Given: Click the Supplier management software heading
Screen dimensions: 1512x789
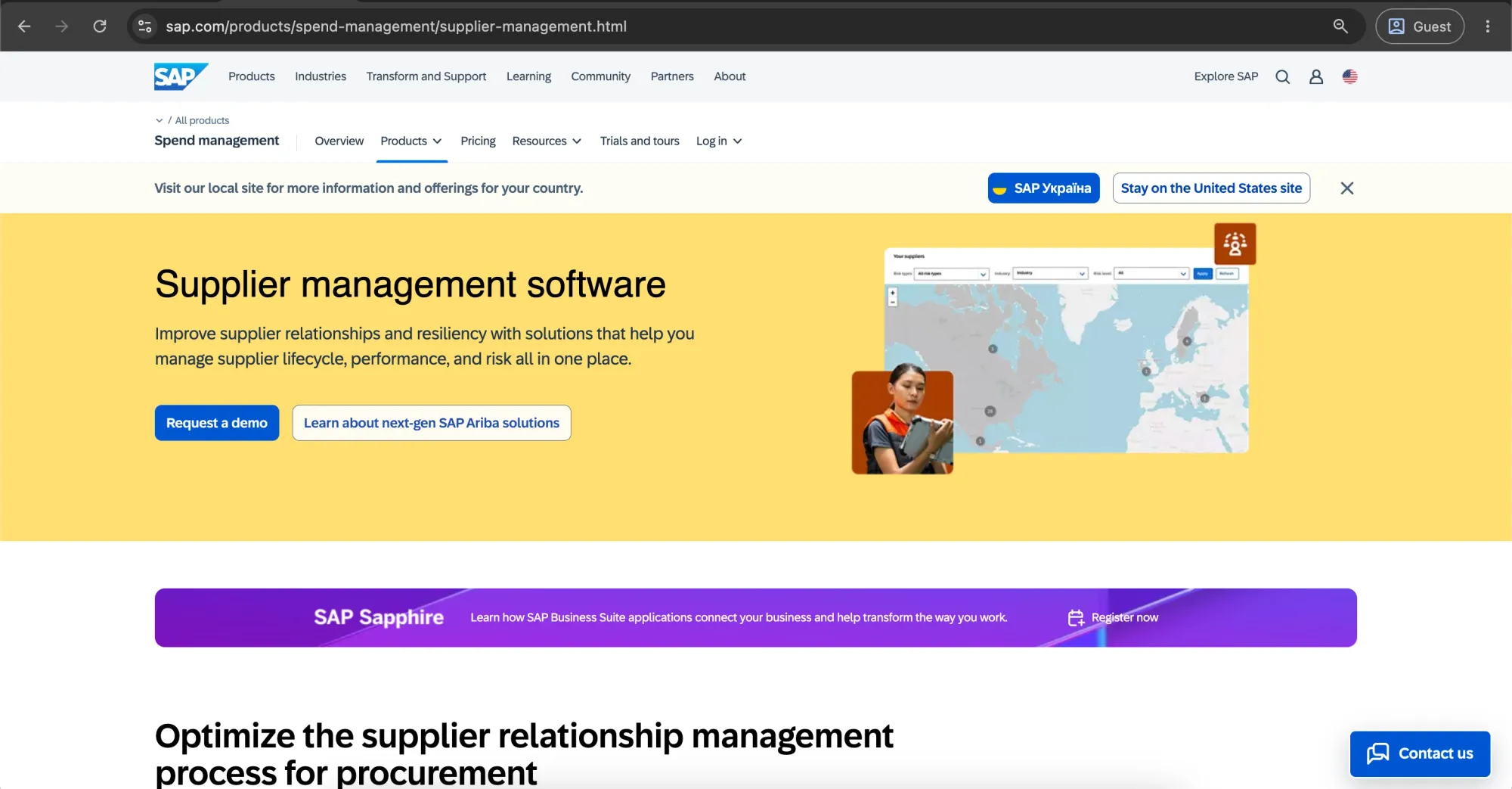Looking at the screenshot, I should click(411, 284).
